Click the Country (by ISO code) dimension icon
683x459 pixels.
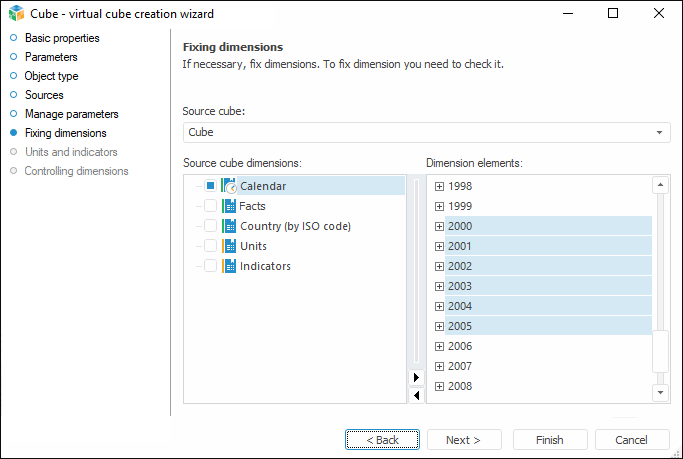pyautogui.click(x=229, y=226)
